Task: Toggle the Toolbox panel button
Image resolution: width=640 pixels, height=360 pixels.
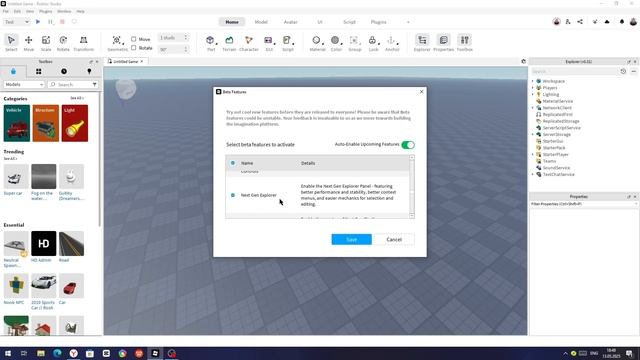Action: 464,43
